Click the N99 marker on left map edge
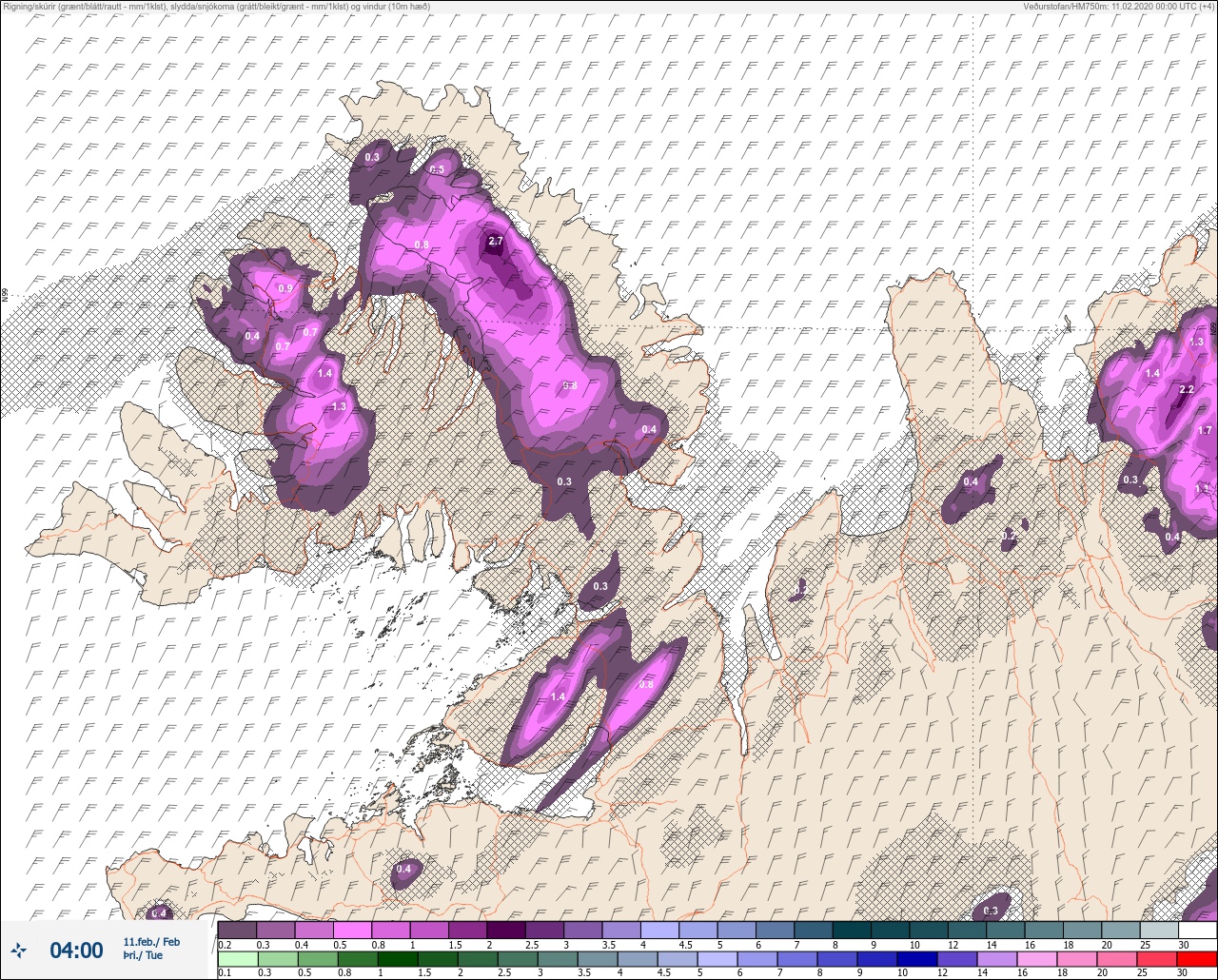Screen dimensions: 1218x980 (x=5, y=296)
